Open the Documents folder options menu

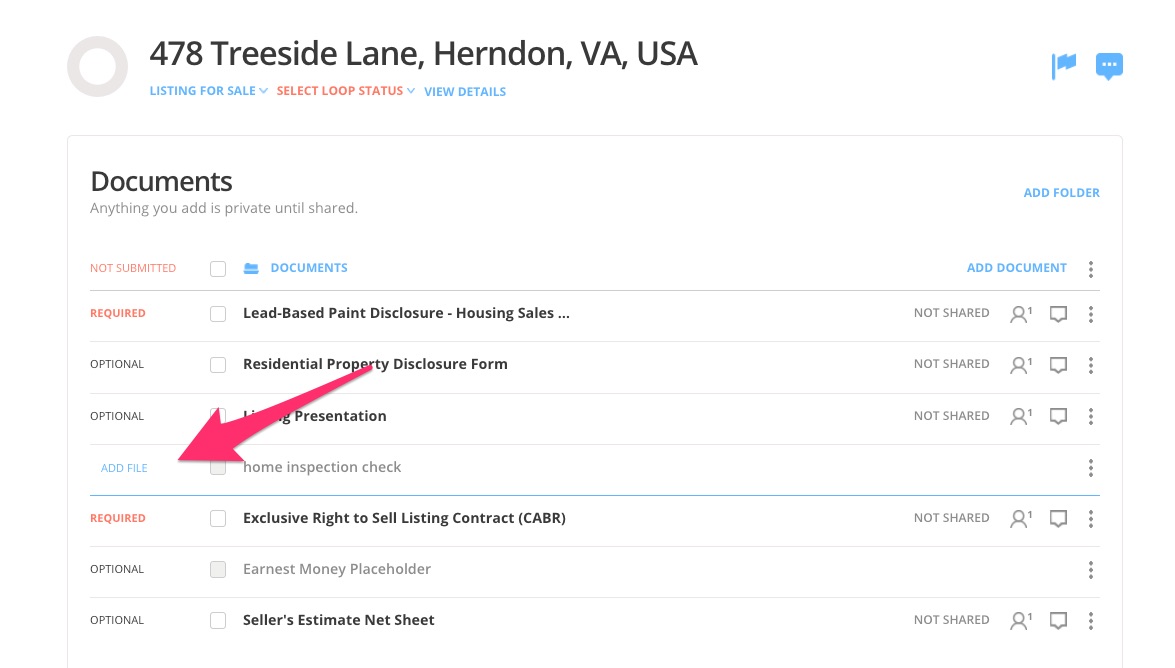point(1091,269)
